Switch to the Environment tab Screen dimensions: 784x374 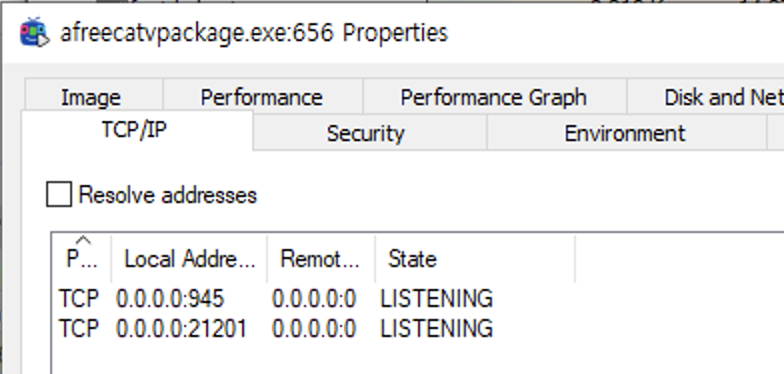(x=626, y=133)
